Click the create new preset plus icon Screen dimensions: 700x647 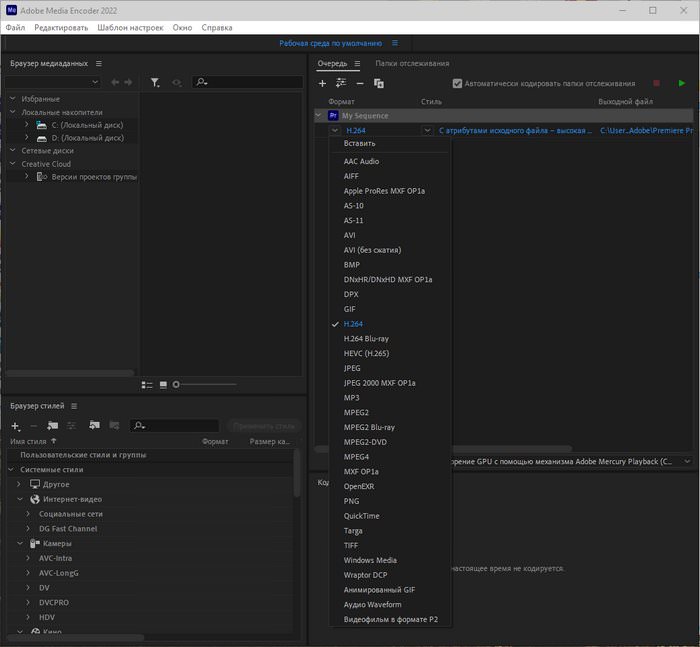[x=15, y=426]
